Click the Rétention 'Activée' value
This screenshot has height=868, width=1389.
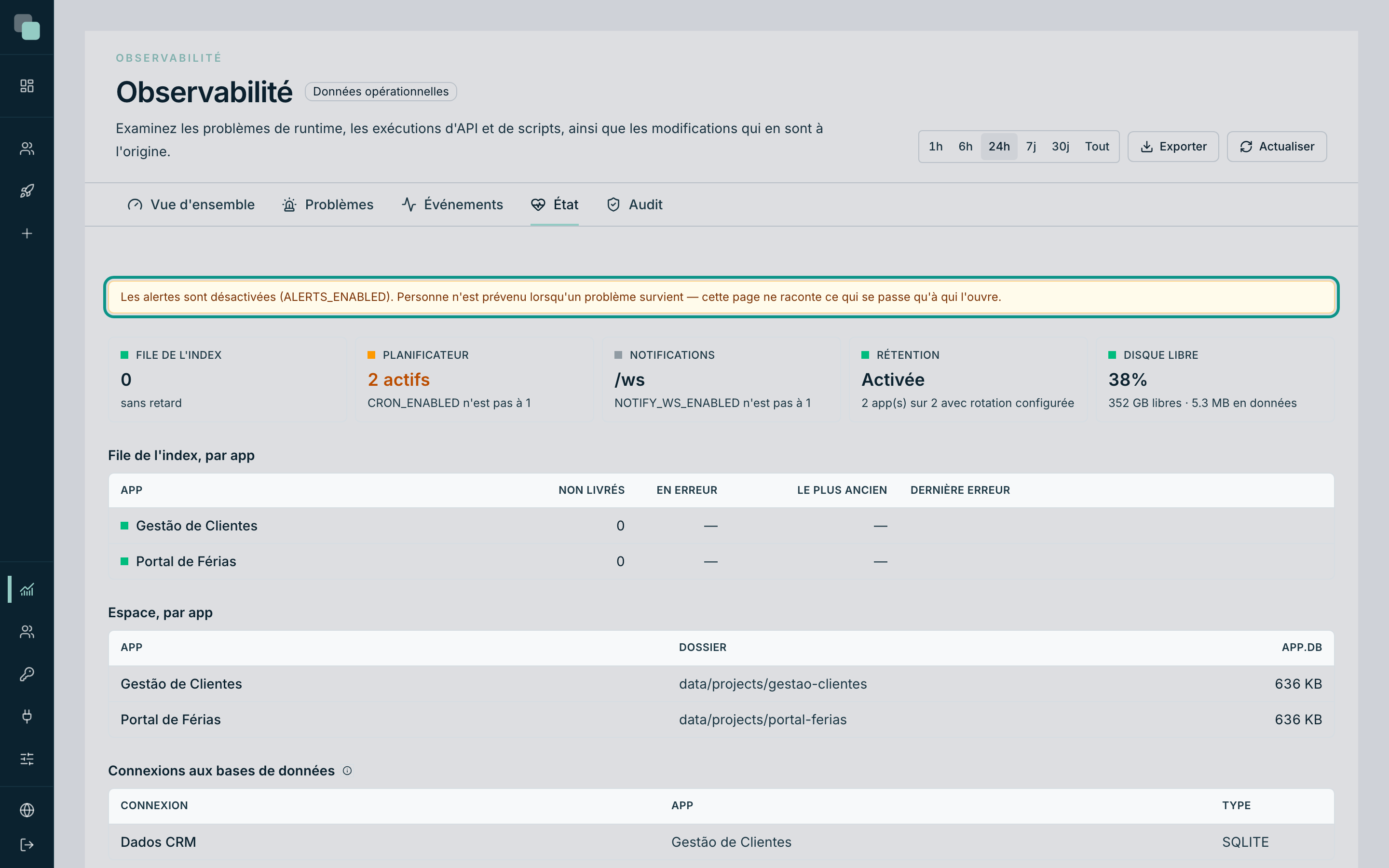coord(893,380)
